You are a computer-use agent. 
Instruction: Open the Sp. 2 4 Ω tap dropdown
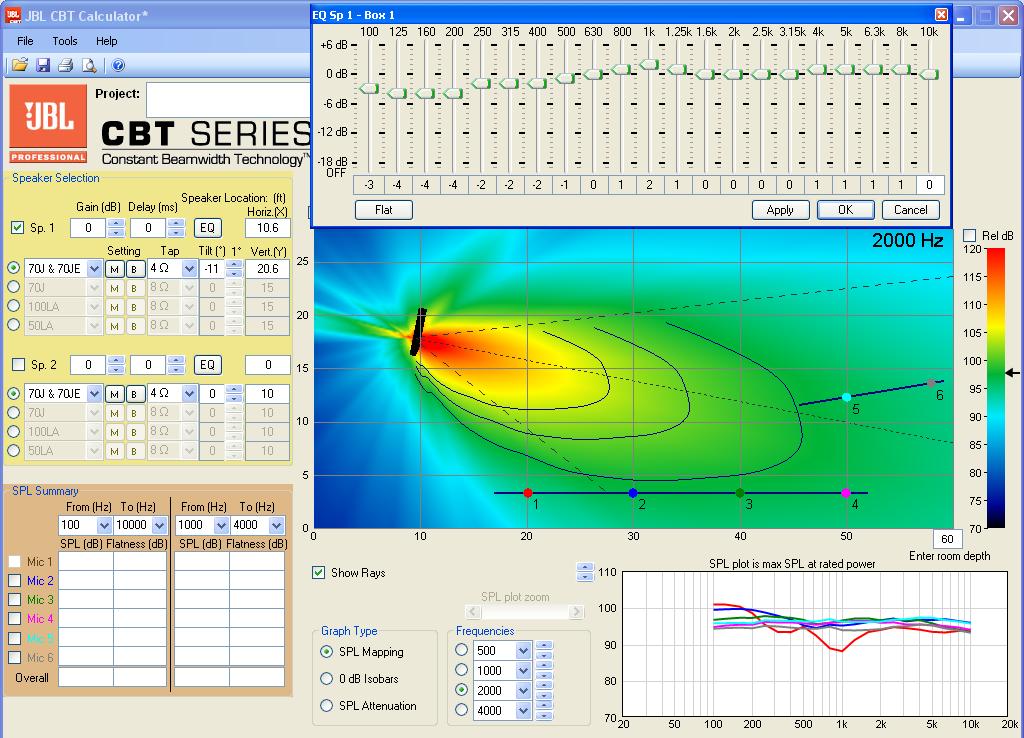pyautogui.click(x=189, y=394)
